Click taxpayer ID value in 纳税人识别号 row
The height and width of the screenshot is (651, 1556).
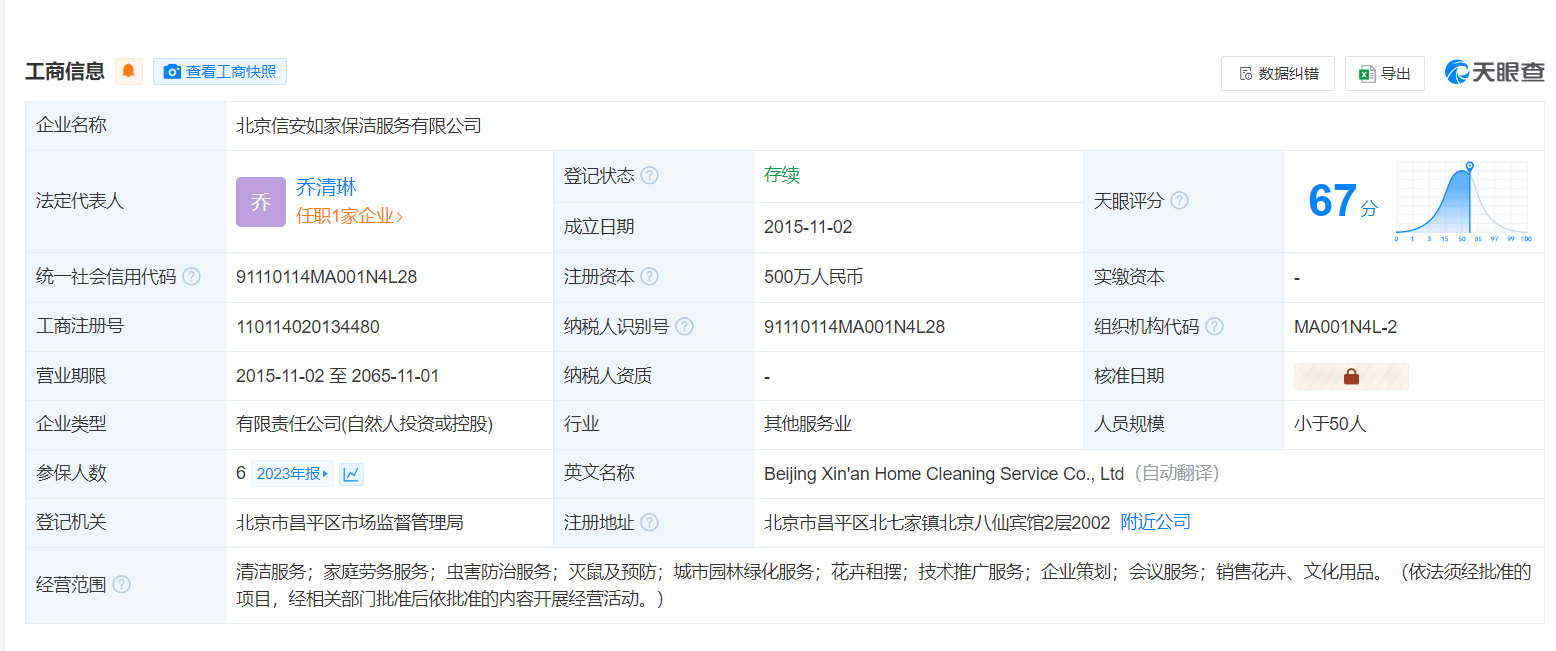coord(854,326)
